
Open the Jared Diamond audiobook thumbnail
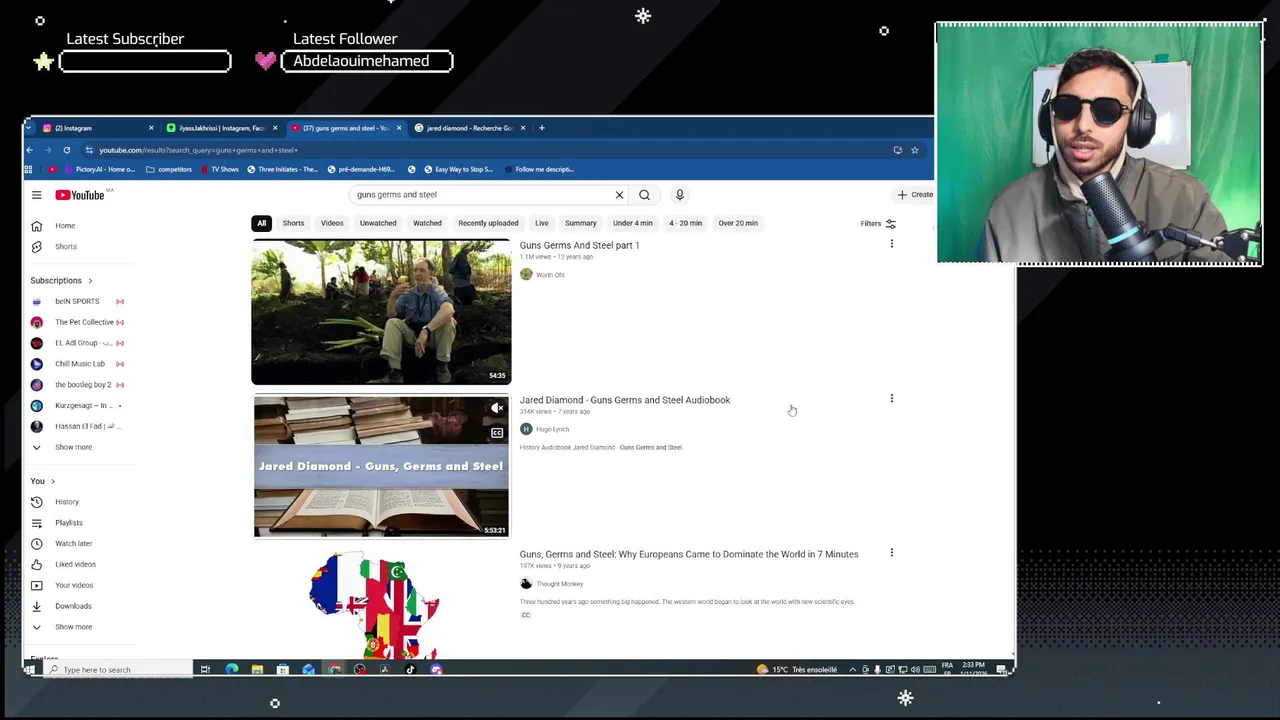tap(381, 467)
